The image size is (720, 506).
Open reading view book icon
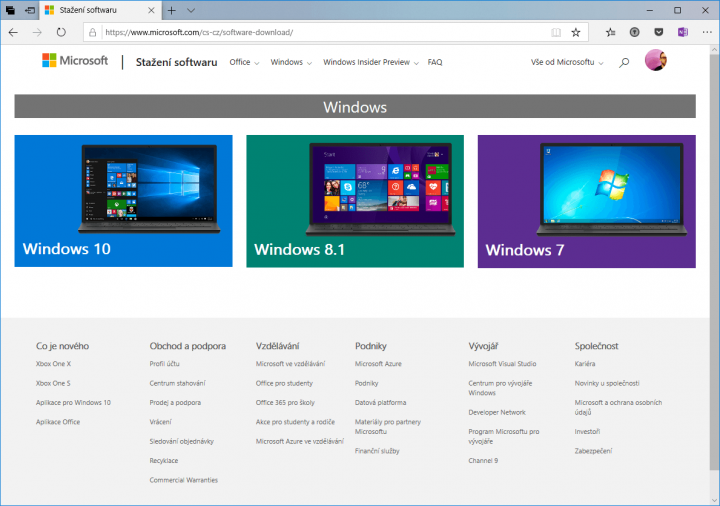[556, 32]
